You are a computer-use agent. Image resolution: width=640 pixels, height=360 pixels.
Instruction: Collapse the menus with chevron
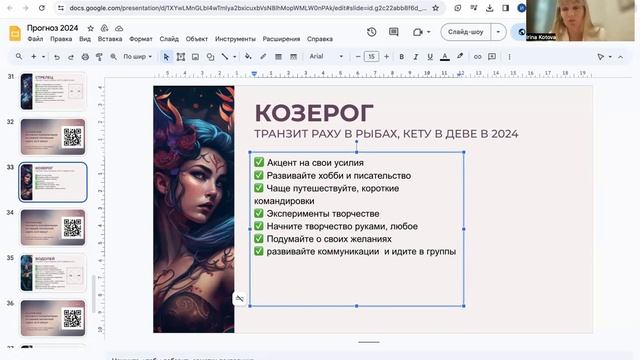620,57
